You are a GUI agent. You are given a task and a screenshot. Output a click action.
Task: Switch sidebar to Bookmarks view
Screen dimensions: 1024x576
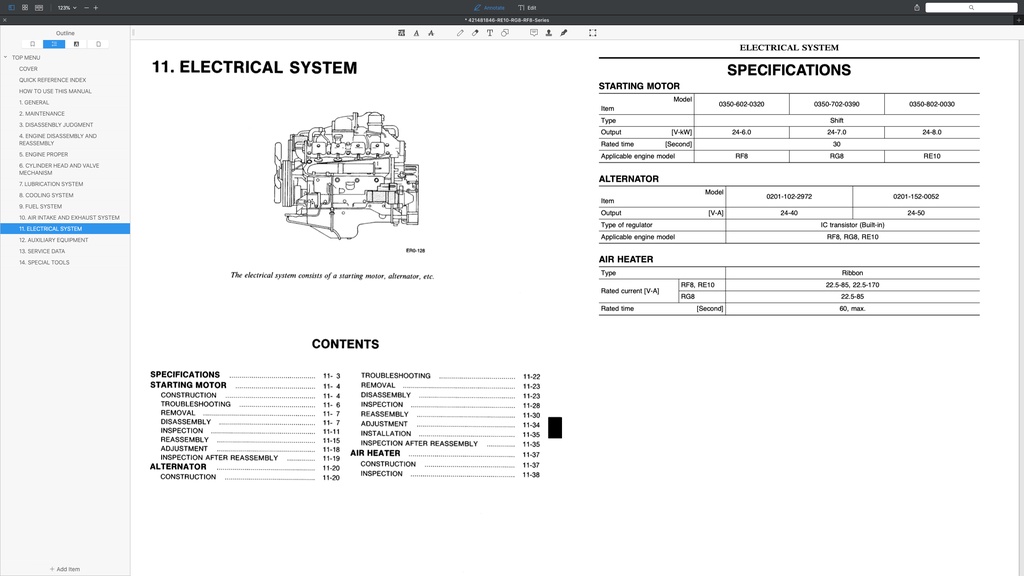[x=32, y=43]
